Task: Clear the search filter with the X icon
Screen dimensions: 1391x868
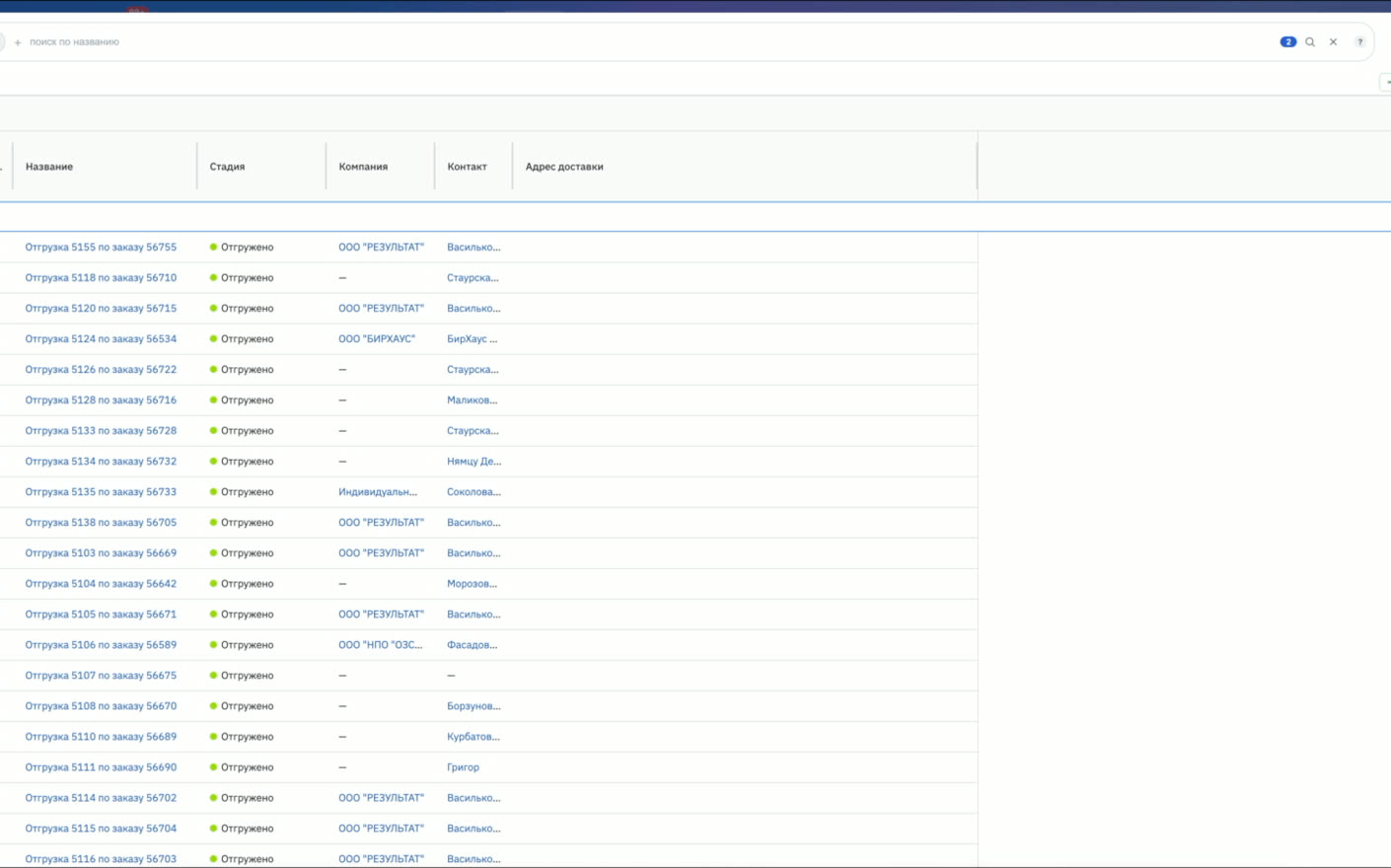Action: pos(1333,42)
